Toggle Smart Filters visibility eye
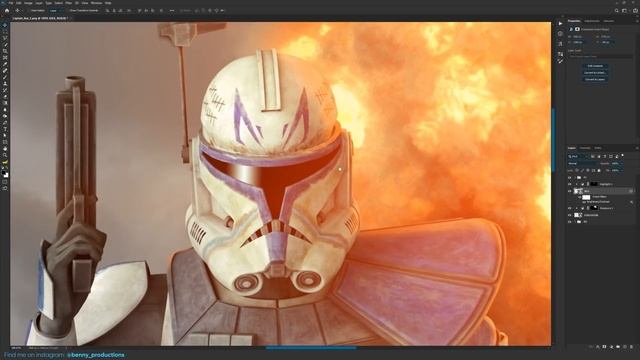The image size is (640, 360). click(580, 197)
